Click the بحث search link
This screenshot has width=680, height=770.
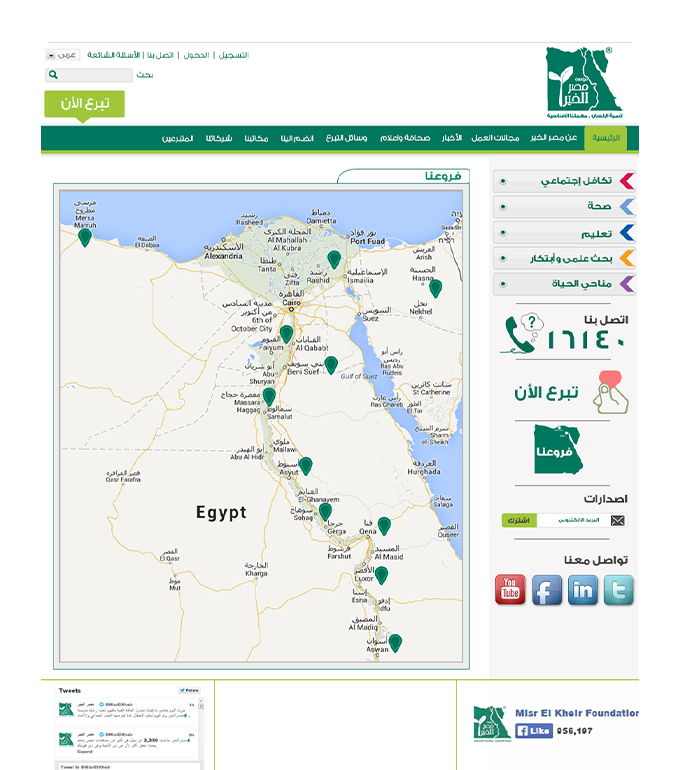coord(145,75)
